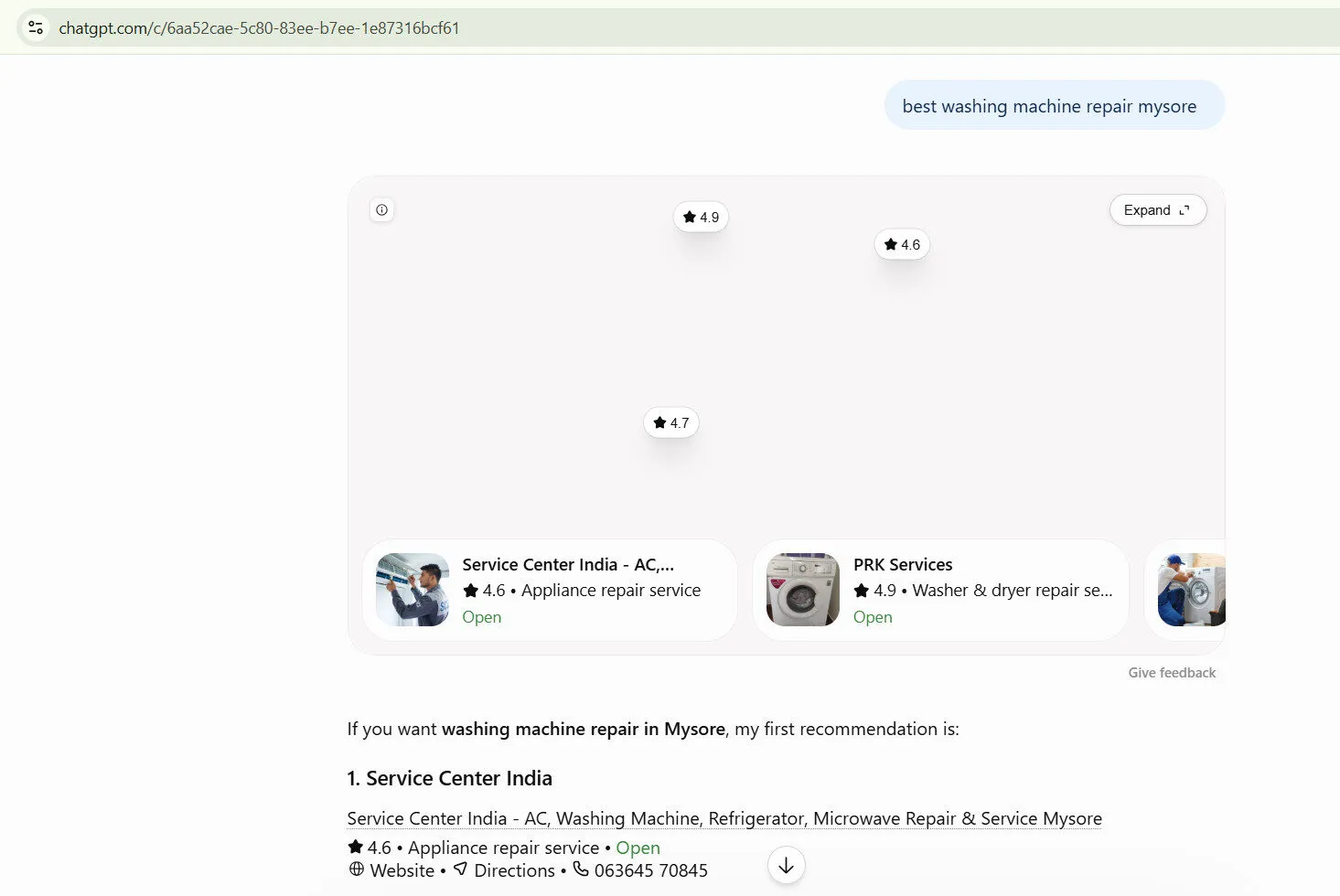Screen dimensions: 1340x896
Task: Select the 4.6 rating map marker
Action: pyautogui.click(x=902, y=245)
